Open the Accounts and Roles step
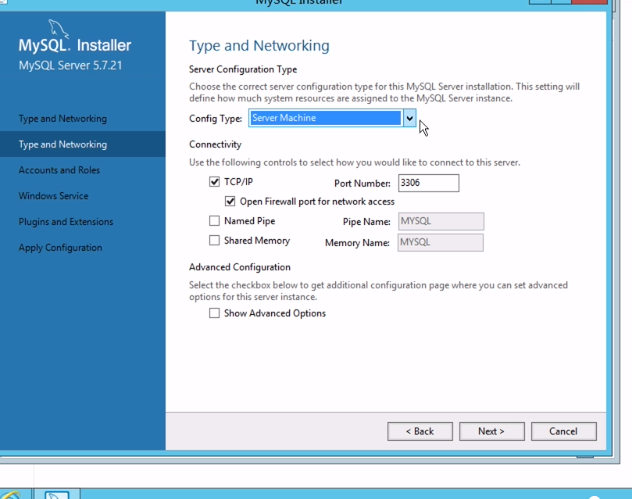This screenshot has height=499, width=632. 59,170
